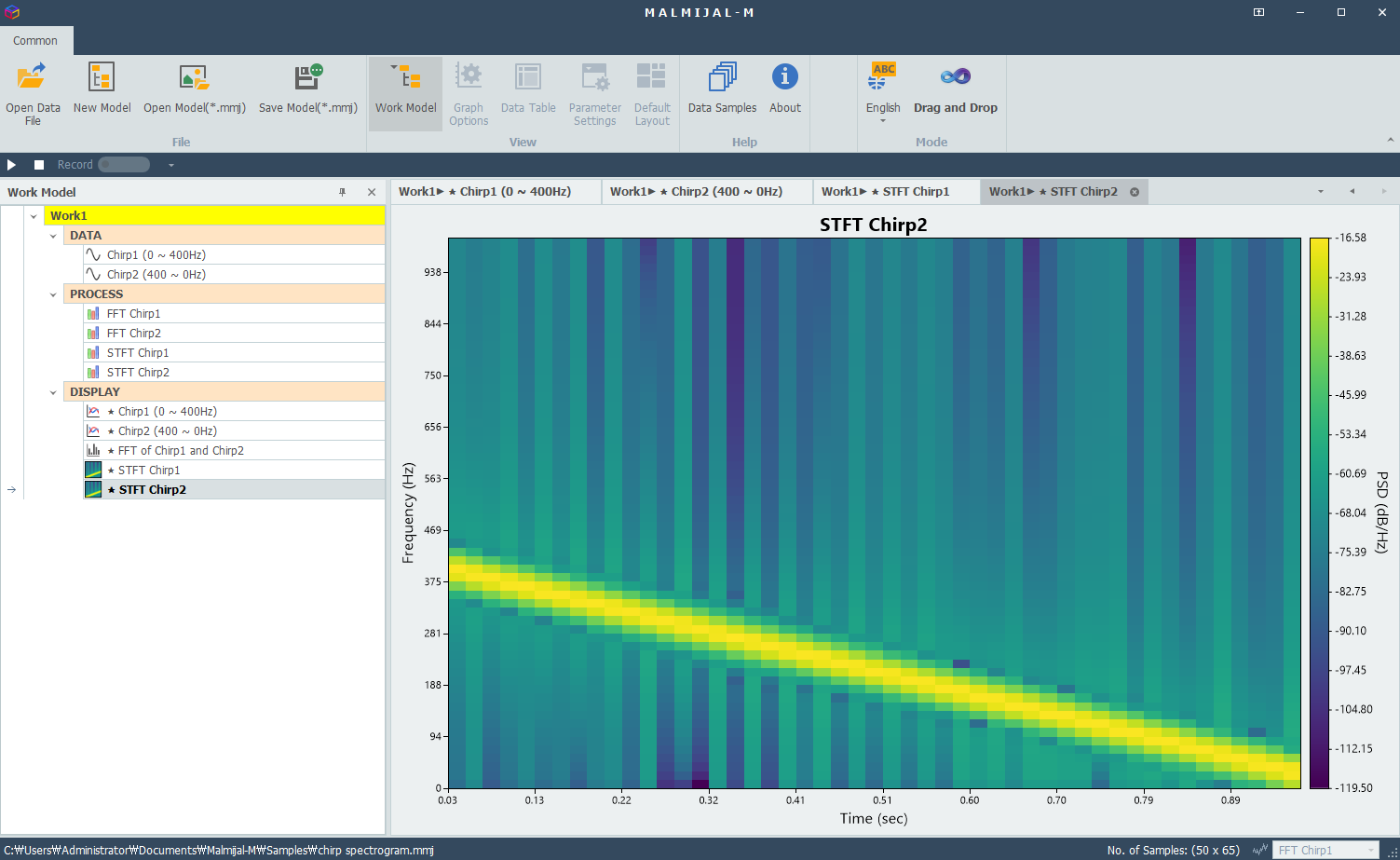Restore Default Layout

(x=652, y=93)
